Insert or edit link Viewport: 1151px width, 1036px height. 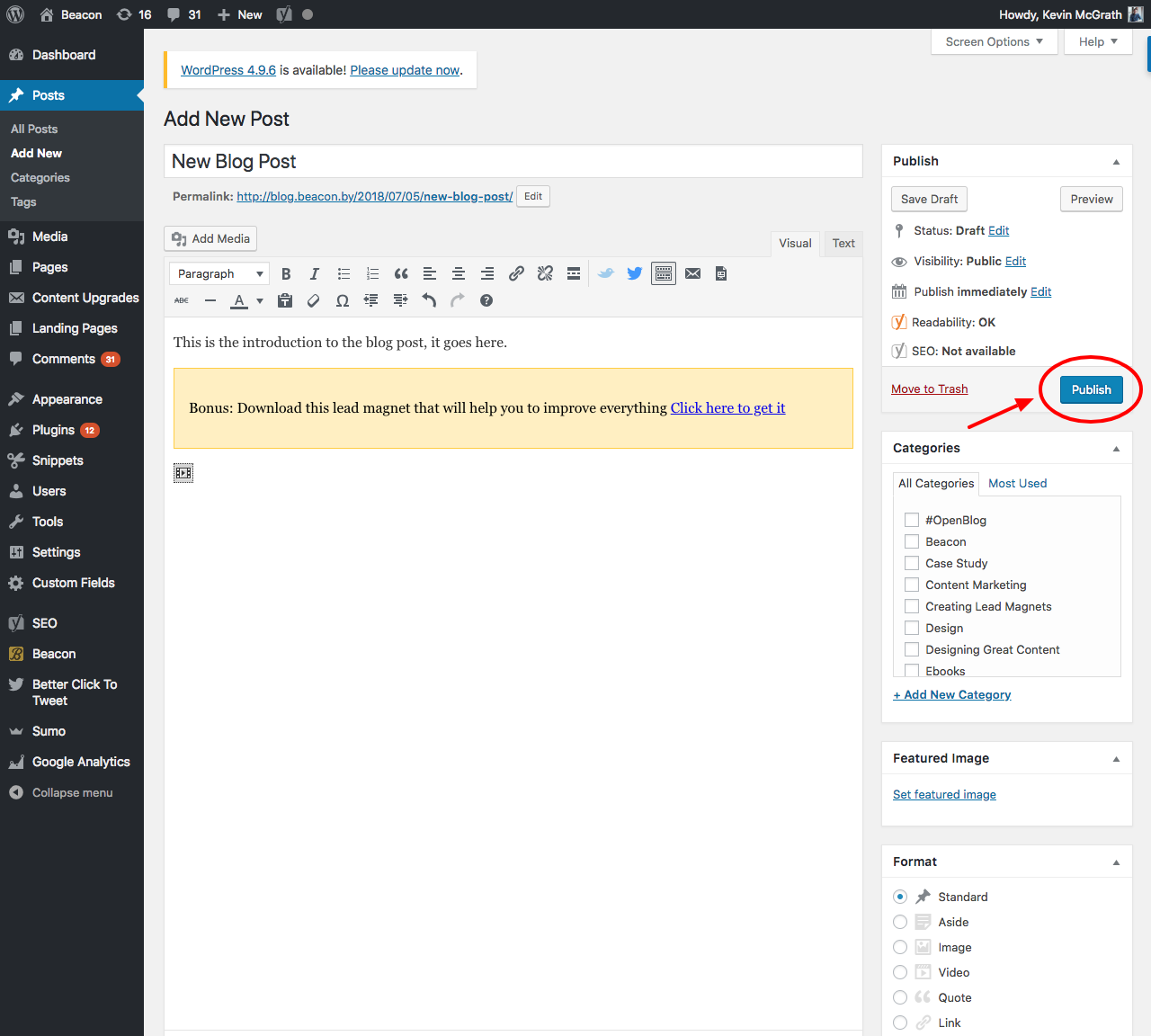point(516,274)
